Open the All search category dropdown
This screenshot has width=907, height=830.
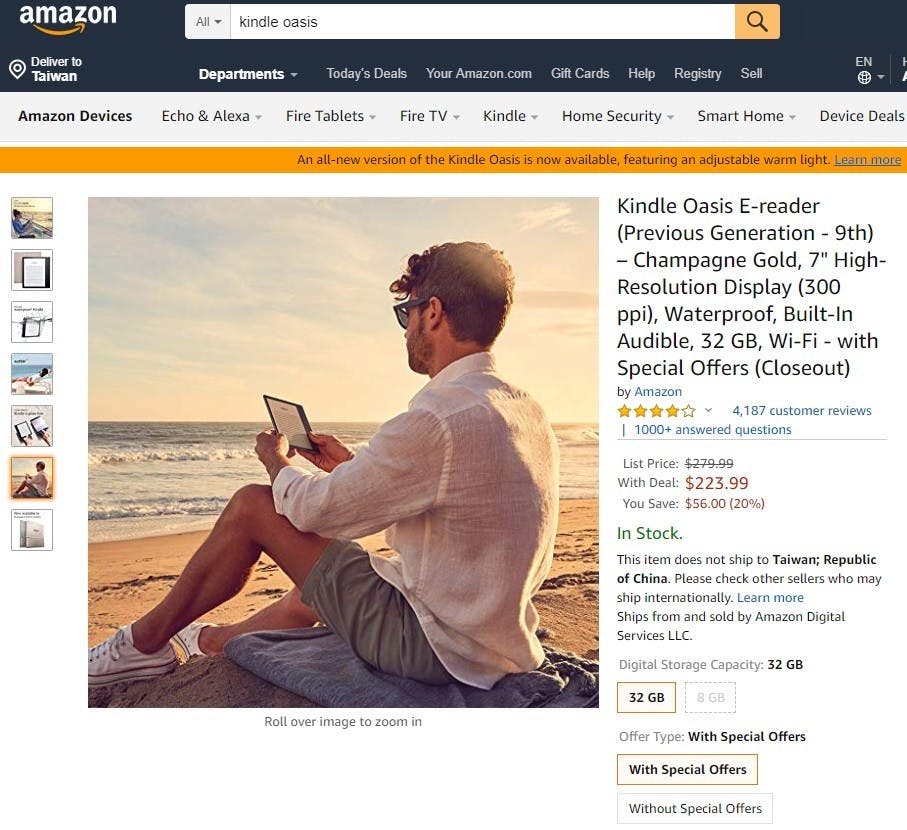208,22
